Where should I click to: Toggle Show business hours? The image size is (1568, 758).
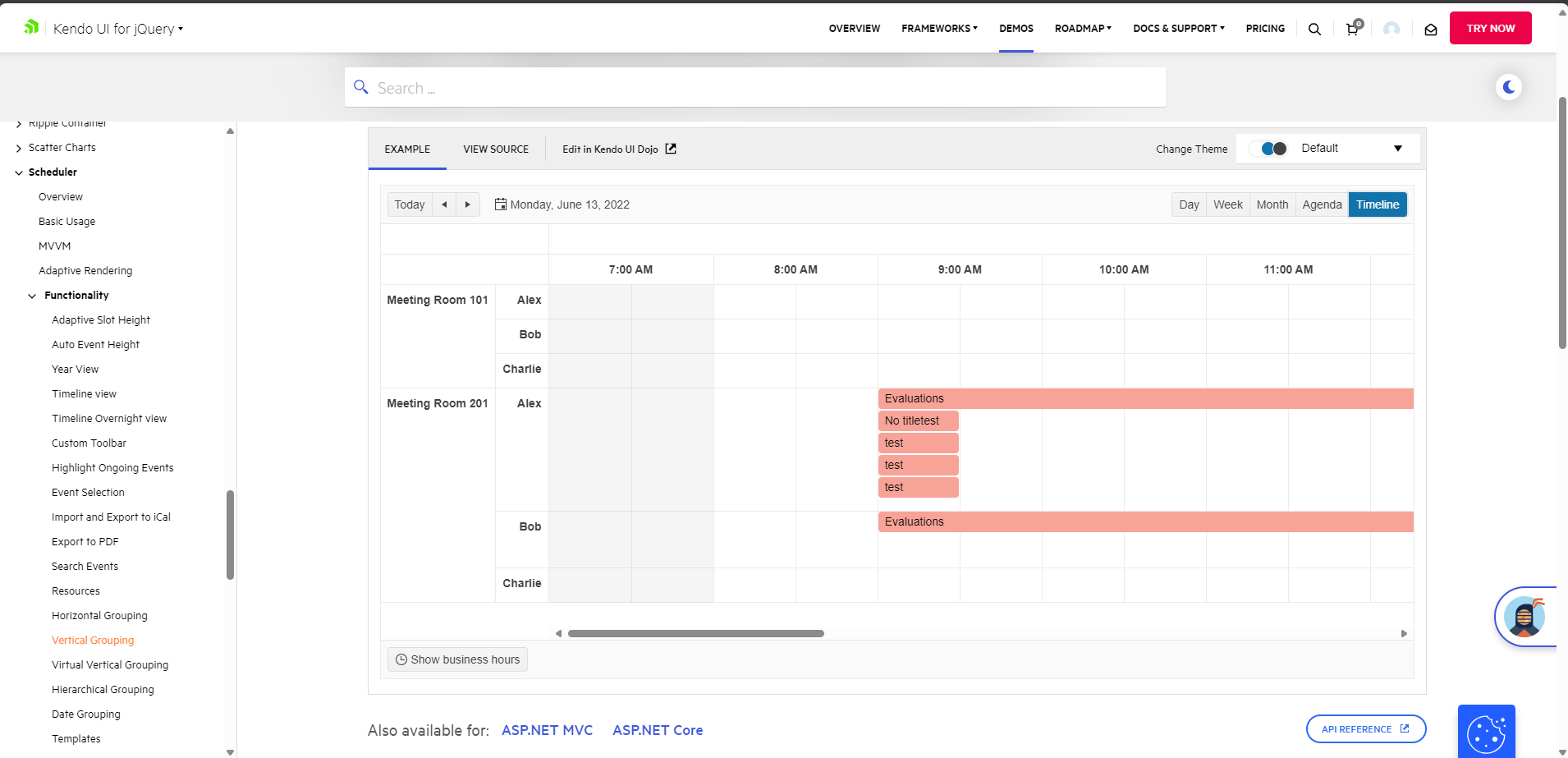pyautogui.click(x=457, y=659)
